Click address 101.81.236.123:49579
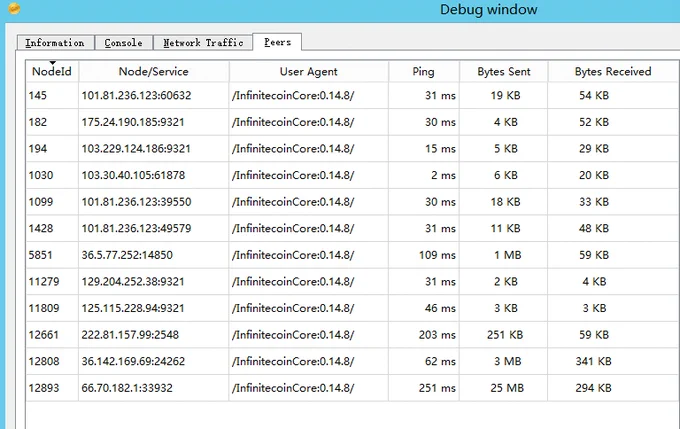 pos(136,228)
